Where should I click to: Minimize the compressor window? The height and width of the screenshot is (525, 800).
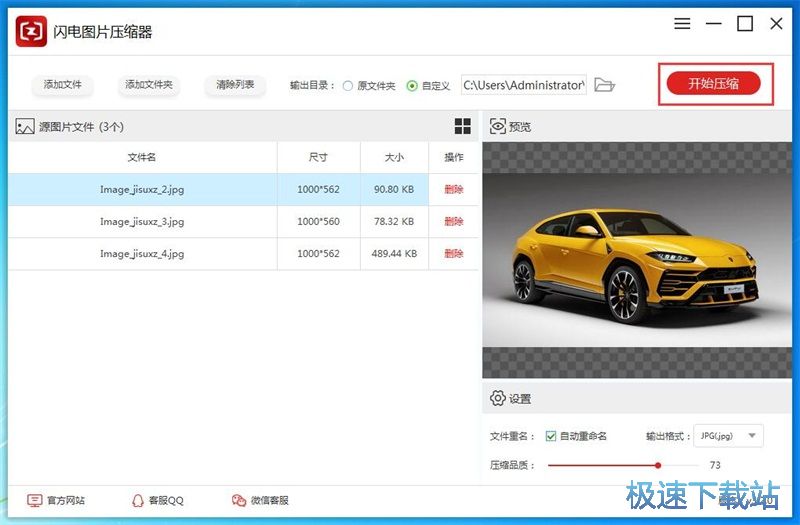pos(713,23)
